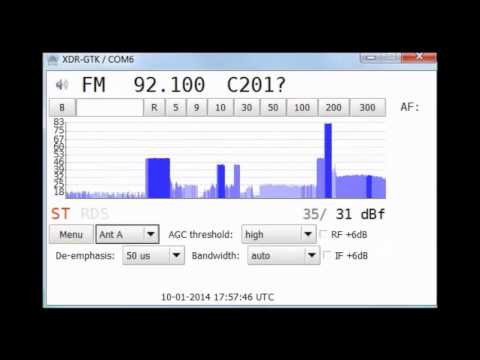Toggle the ST stereo indicator
This screenshot has height=360, width=480.
(x=60, y=214)
